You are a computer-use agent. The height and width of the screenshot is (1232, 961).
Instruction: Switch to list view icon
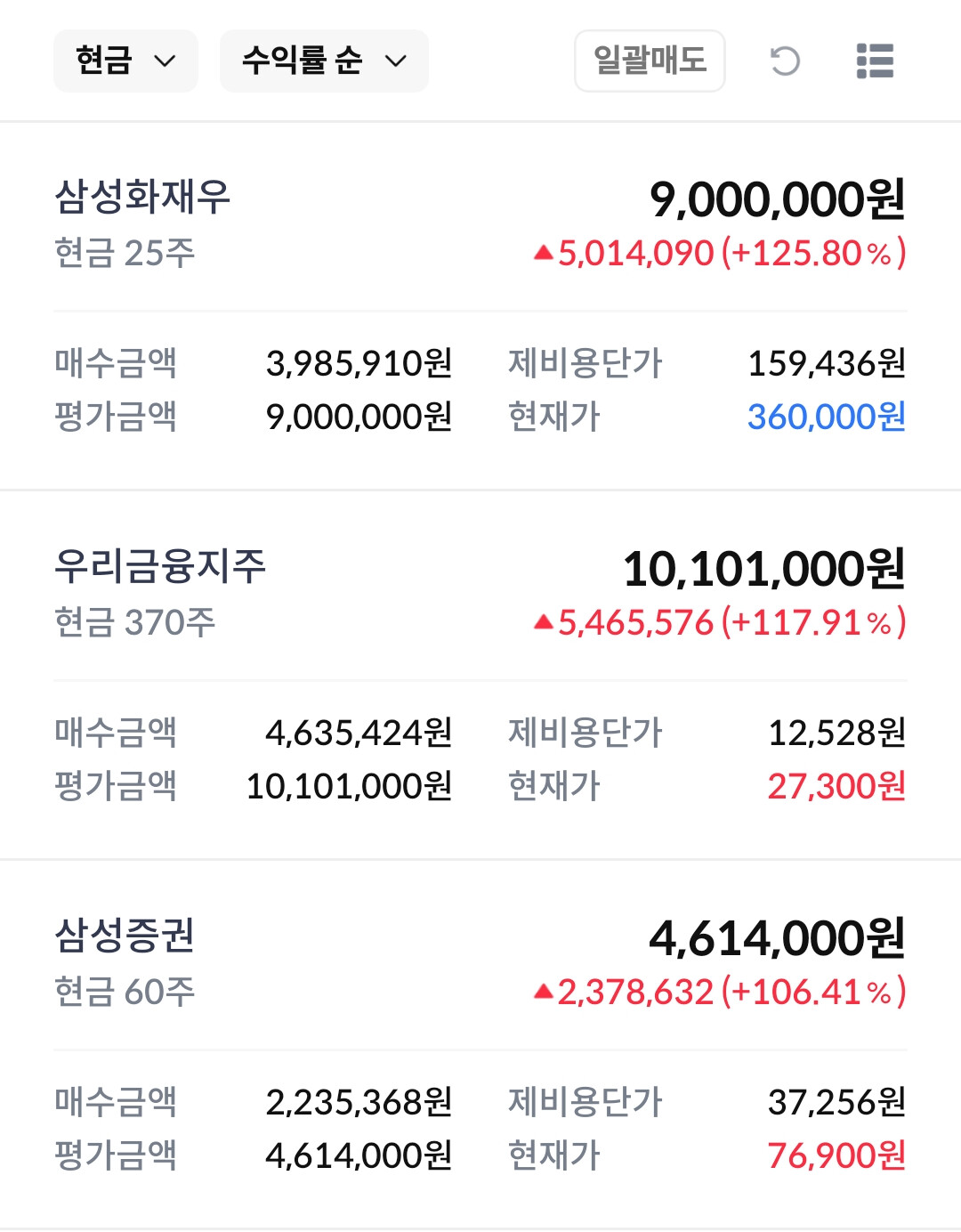tap(875, 61)
